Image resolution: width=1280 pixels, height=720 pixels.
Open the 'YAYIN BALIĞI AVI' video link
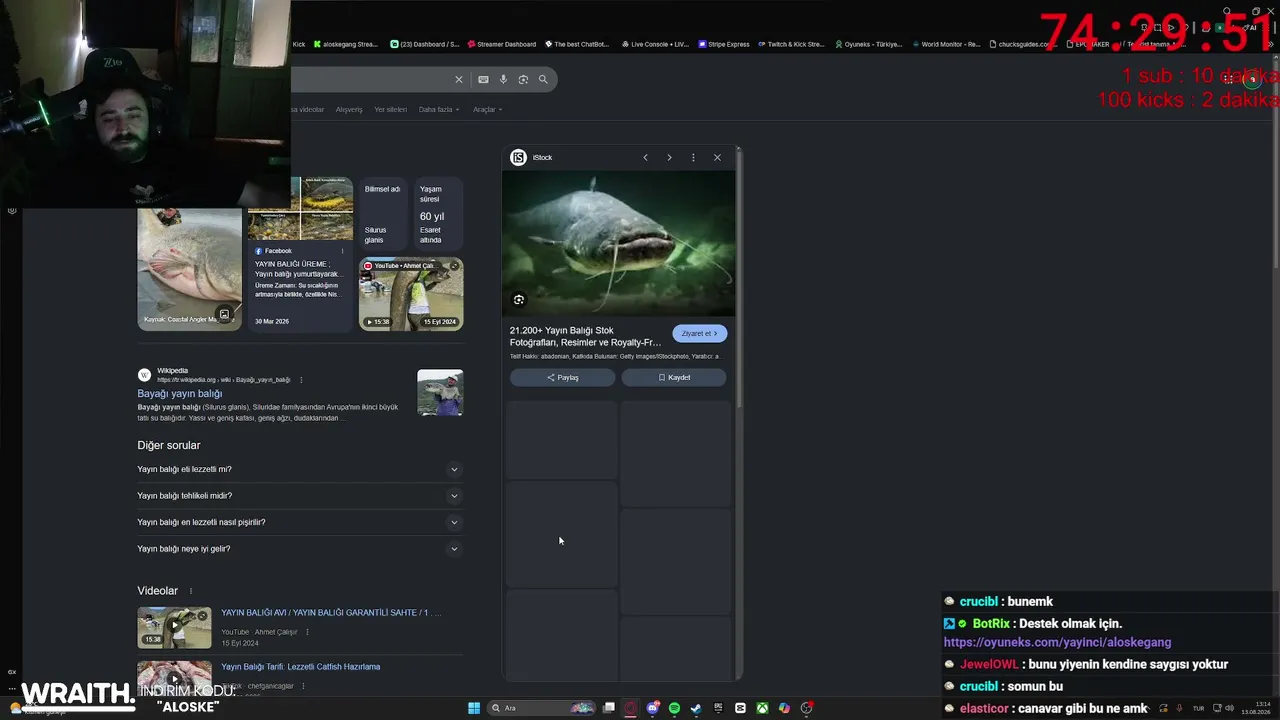pos(331,613)
